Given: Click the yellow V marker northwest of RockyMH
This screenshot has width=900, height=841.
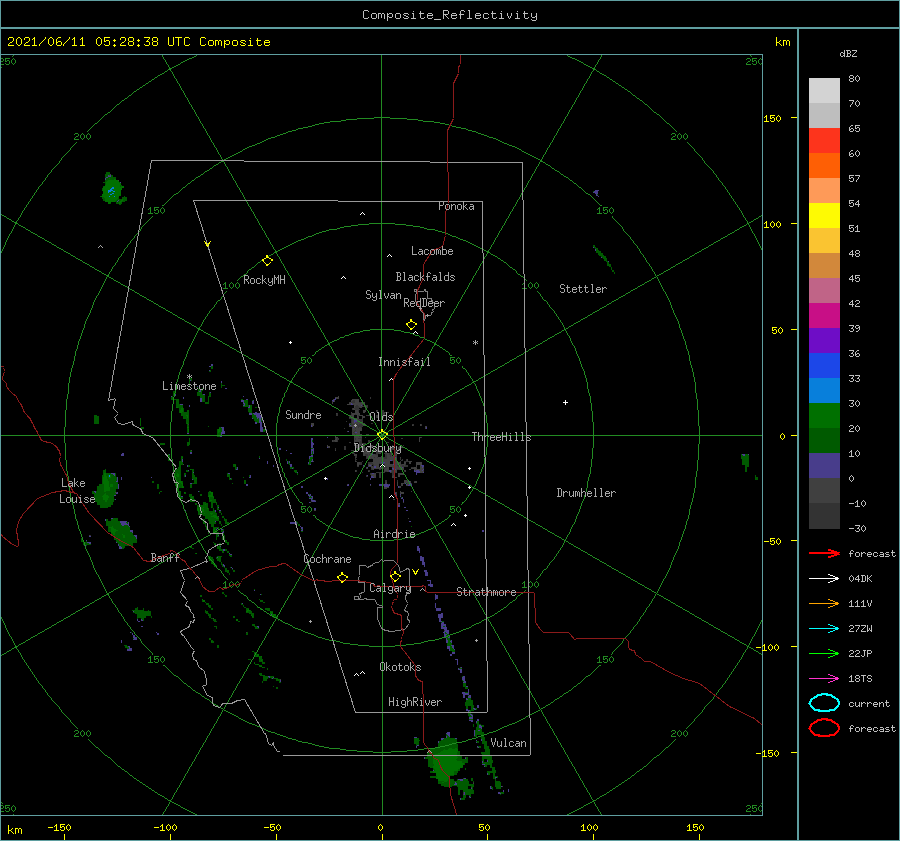Looking at the screenshot, I should pyautogui.click(x=207, y=244).
